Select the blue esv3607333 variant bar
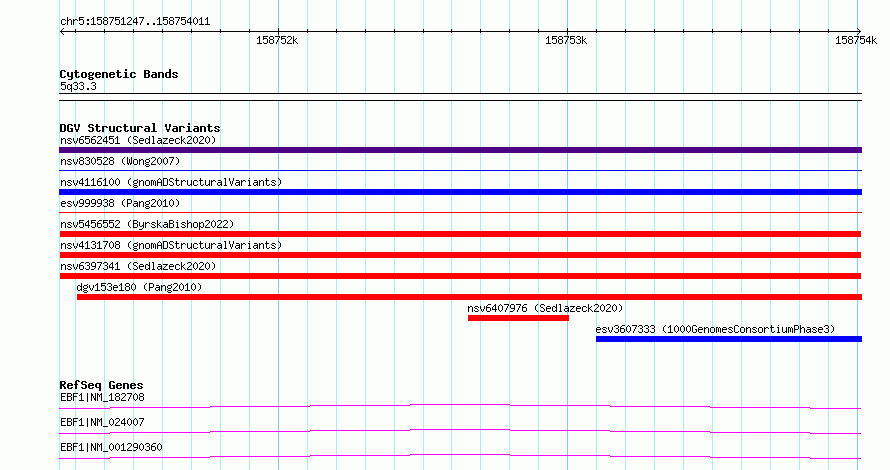 pyautogui.click(x=729, y=339)
